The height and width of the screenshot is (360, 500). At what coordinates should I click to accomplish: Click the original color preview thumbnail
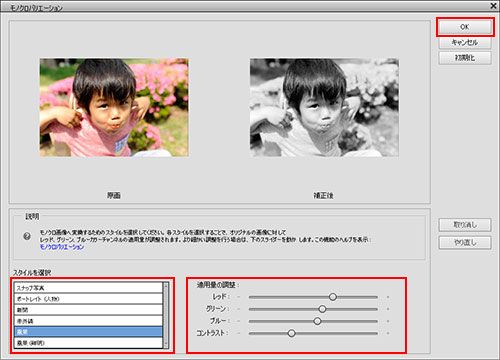[x=114, y=108]
